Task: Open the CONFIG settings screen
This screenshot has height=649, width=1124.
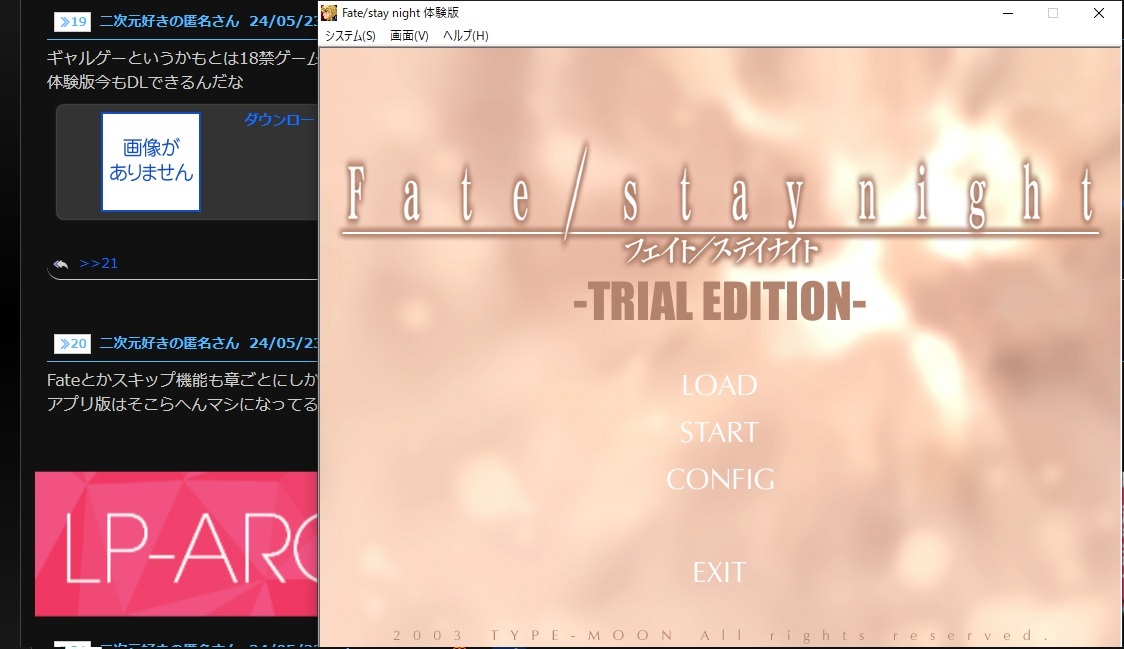Action: click(x=720, y=479)
